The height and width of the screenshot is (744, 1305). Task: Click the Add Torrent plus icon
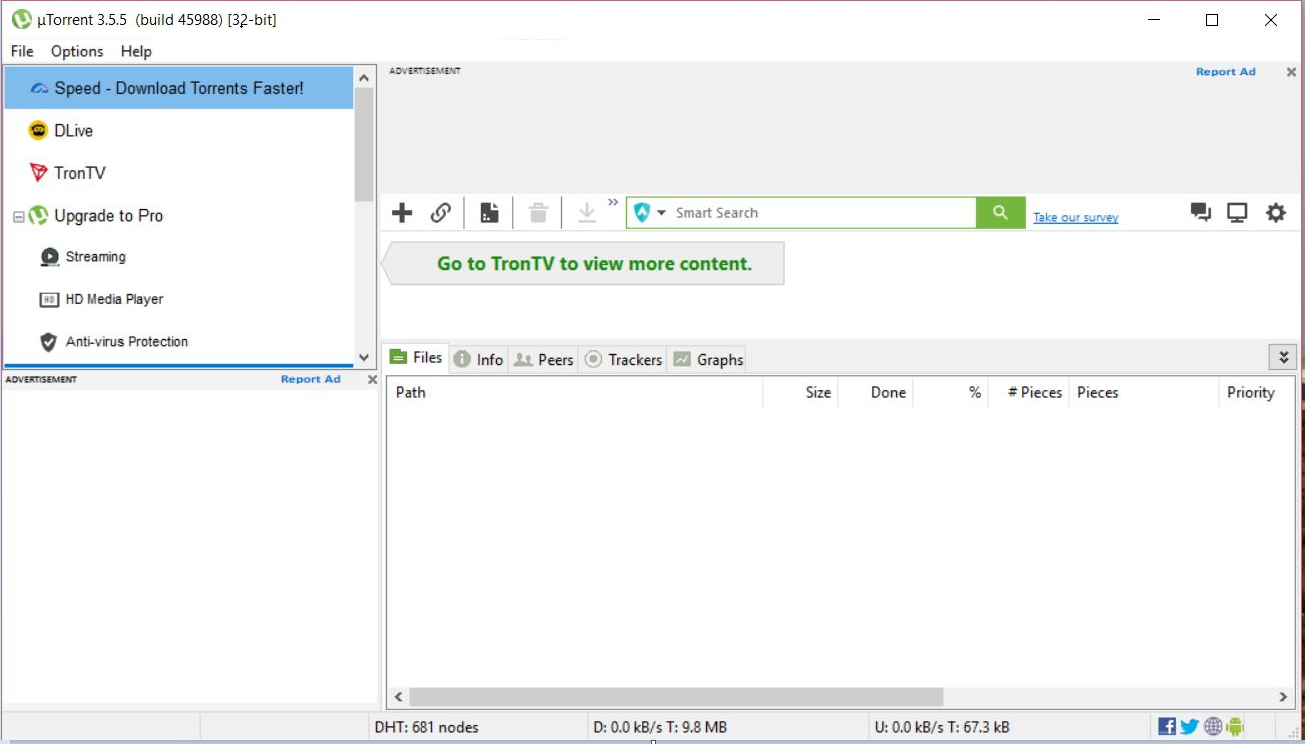point(402,213)
